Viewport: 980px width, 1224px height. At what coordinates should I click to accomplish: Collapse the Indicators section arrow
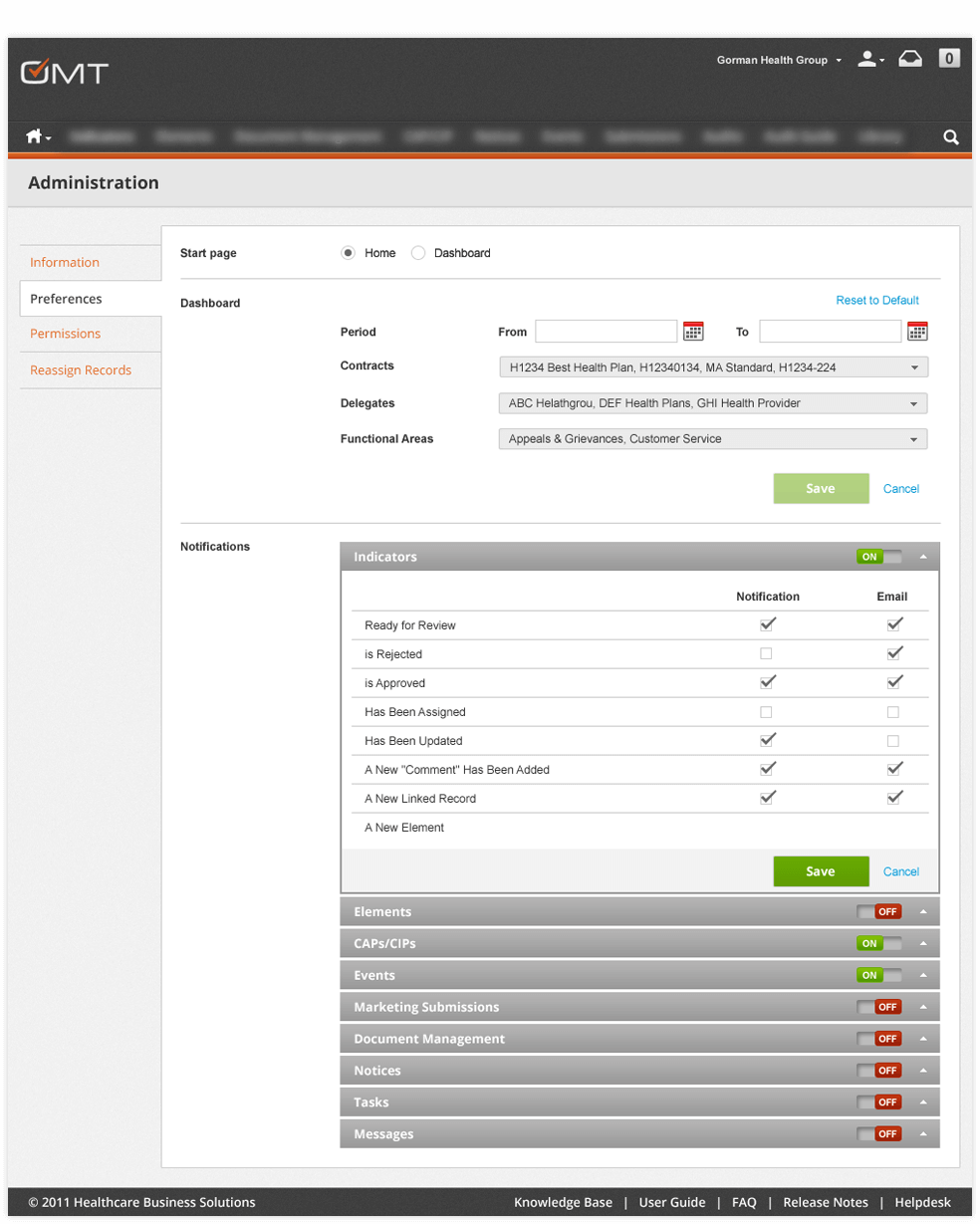click(x=923, y=557)
